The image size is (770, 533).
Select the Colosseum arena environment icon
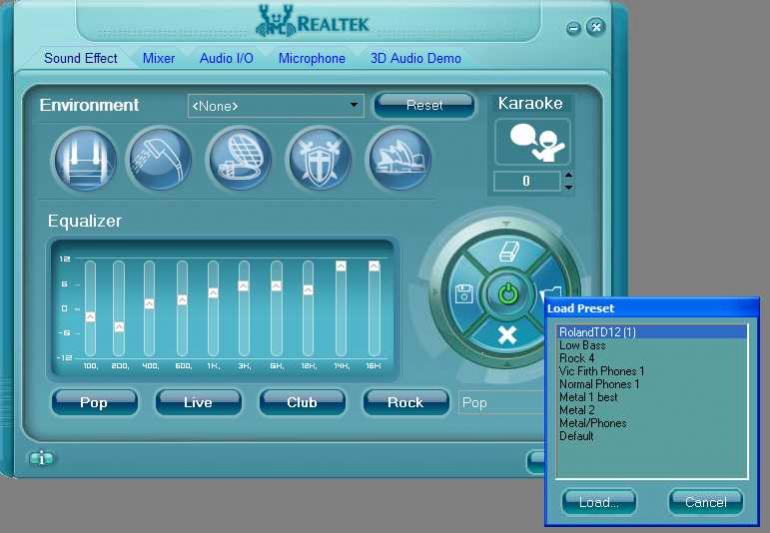[x=240, y=160]
